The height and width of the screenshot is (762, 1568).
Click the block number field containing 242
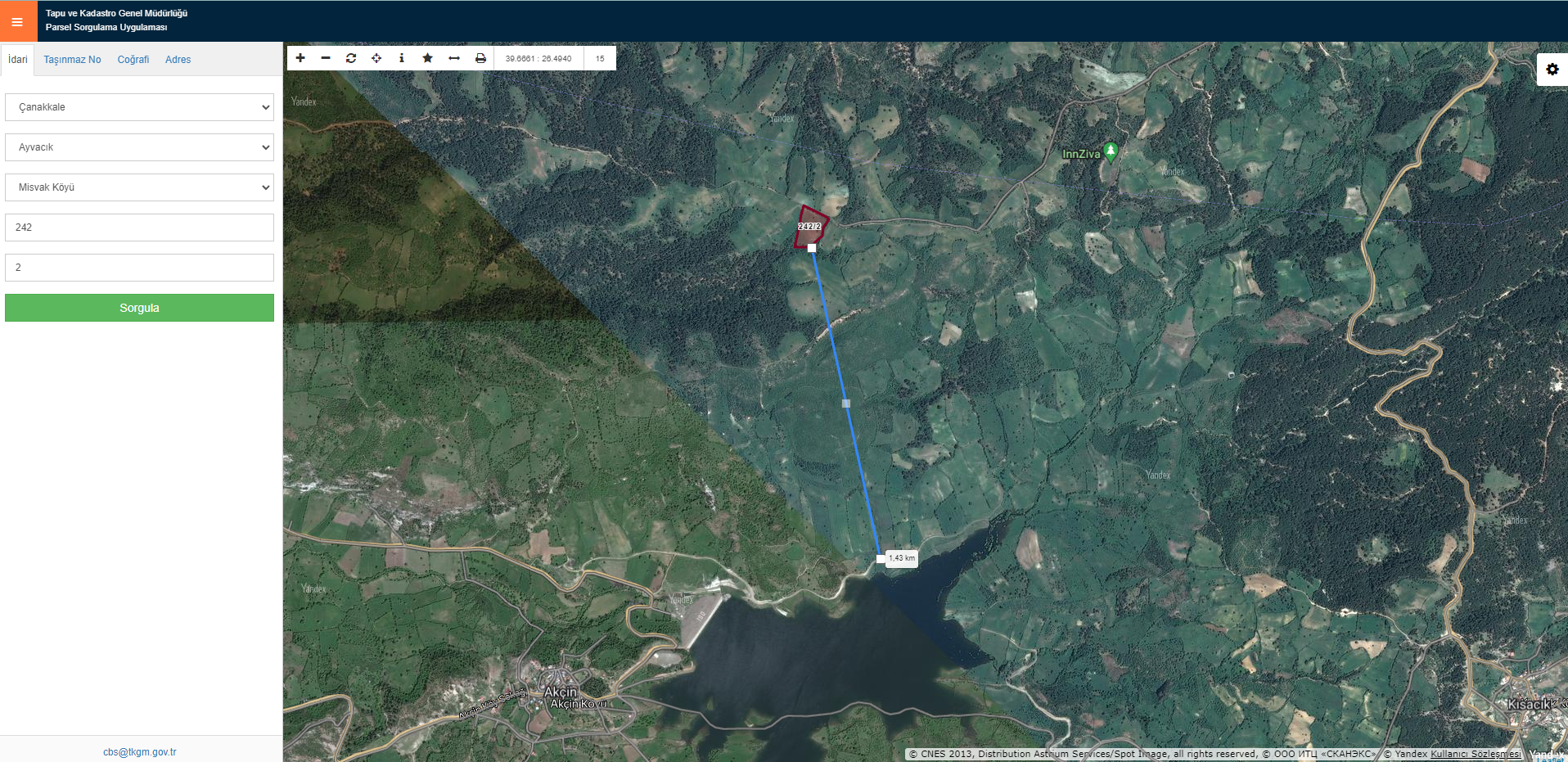pyautogui.click(x=139, y=228)
